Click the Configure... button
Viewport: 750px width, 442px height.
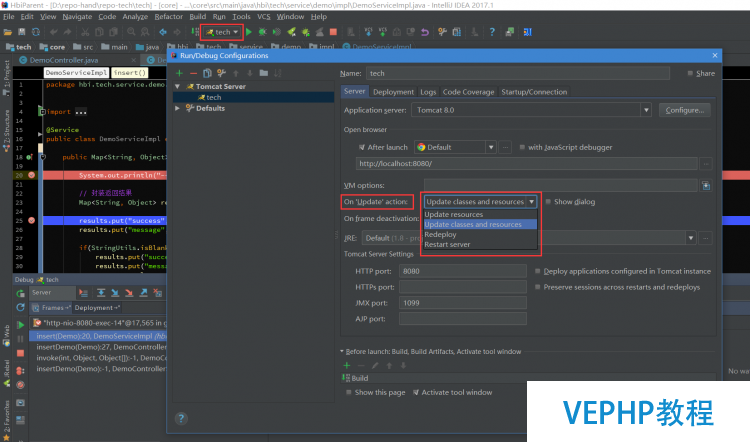[684, 110]
